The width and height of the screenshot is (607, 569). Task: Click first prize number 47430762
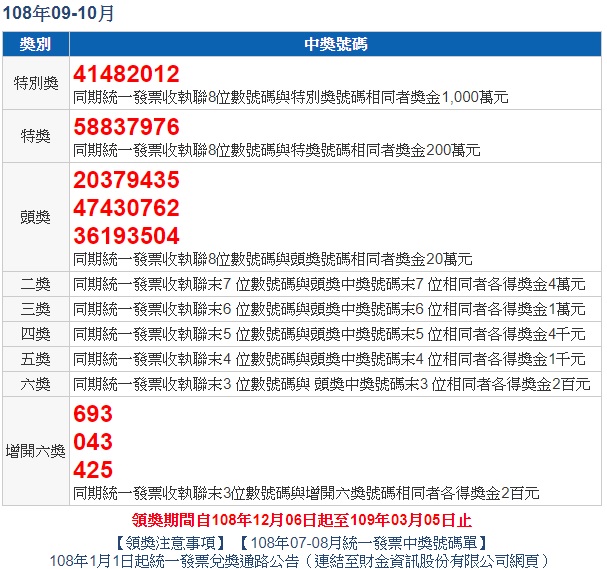point(126,209)
